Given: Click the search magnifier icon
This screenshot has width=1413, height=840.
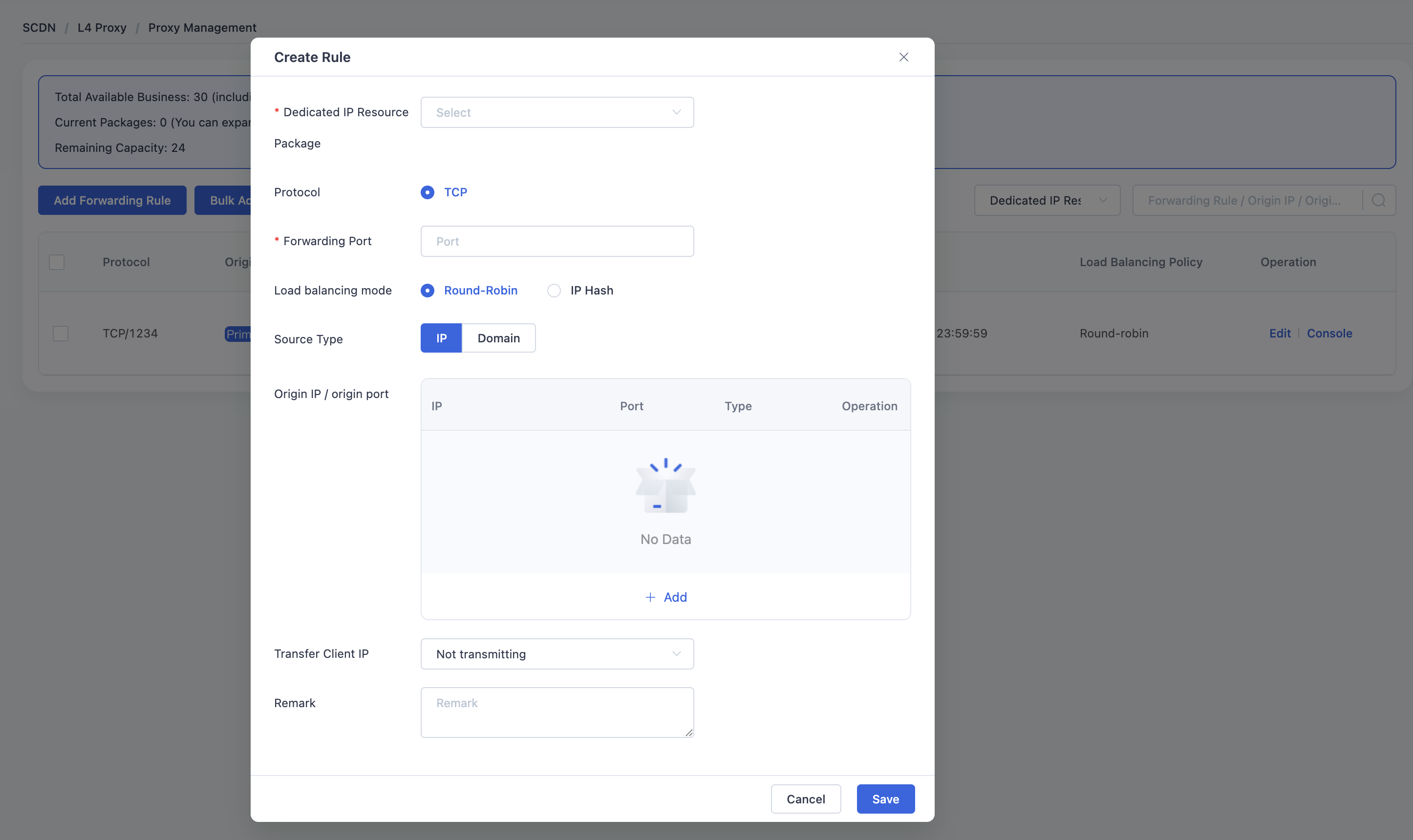Looking at the screenshot, I should [x=1378, y=200].
